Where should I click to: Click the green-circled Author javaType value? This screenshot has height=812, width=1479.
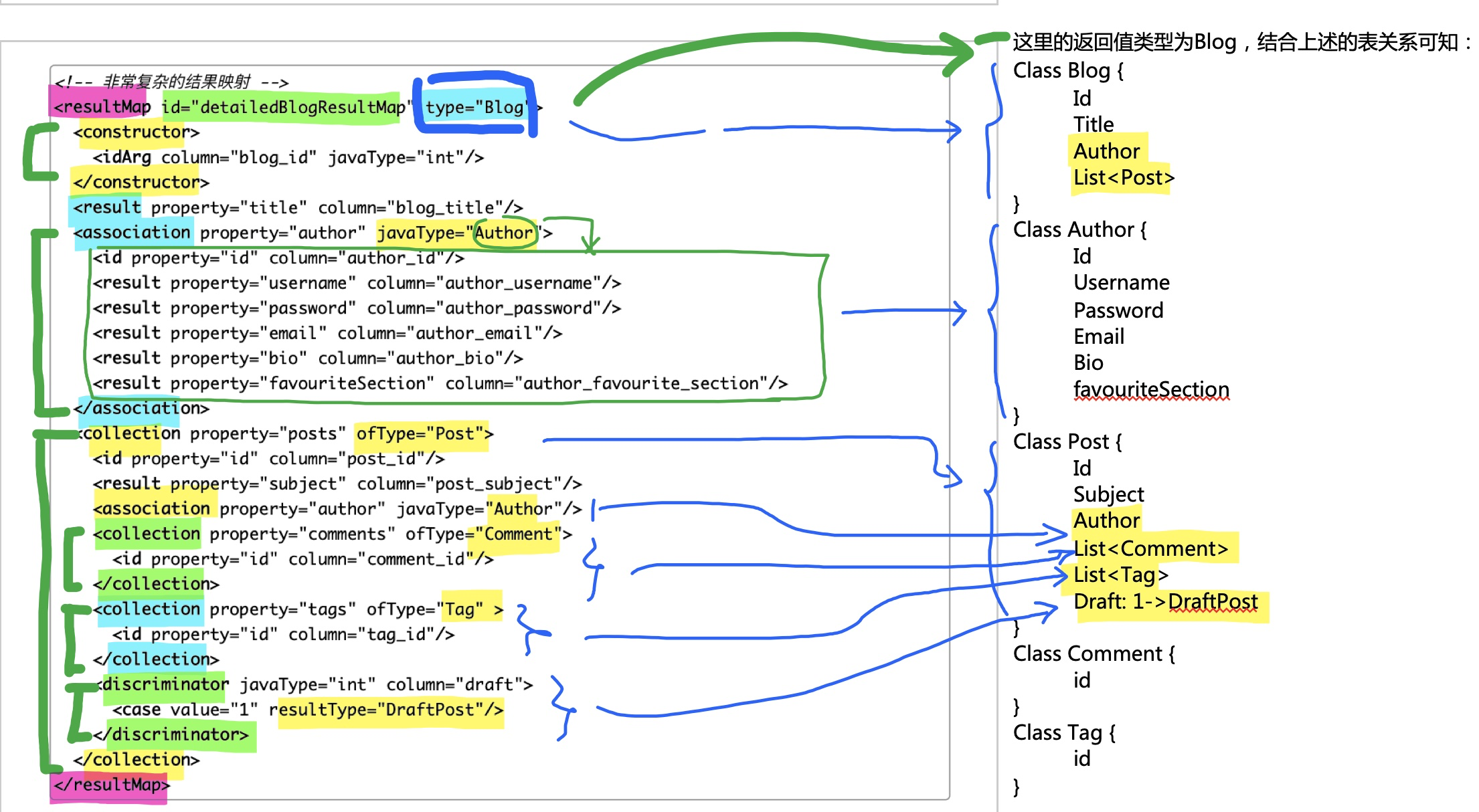(504, 233)
